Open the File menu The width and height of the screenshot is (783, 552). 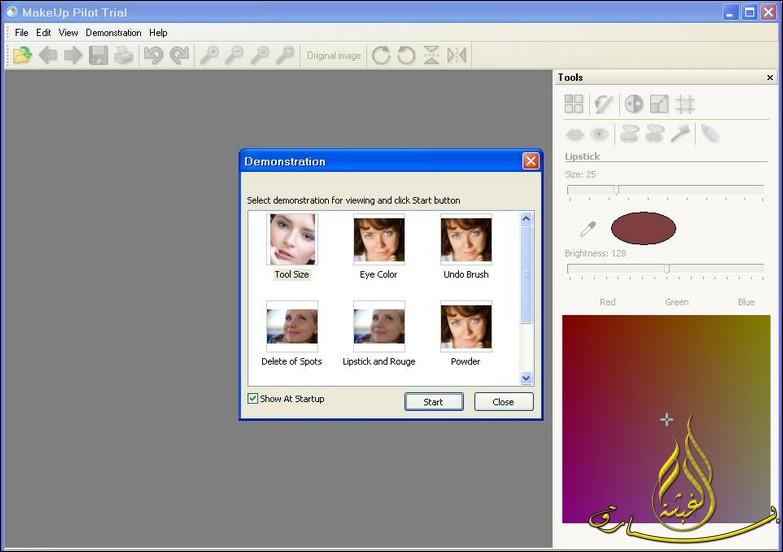tap(21, 32)
